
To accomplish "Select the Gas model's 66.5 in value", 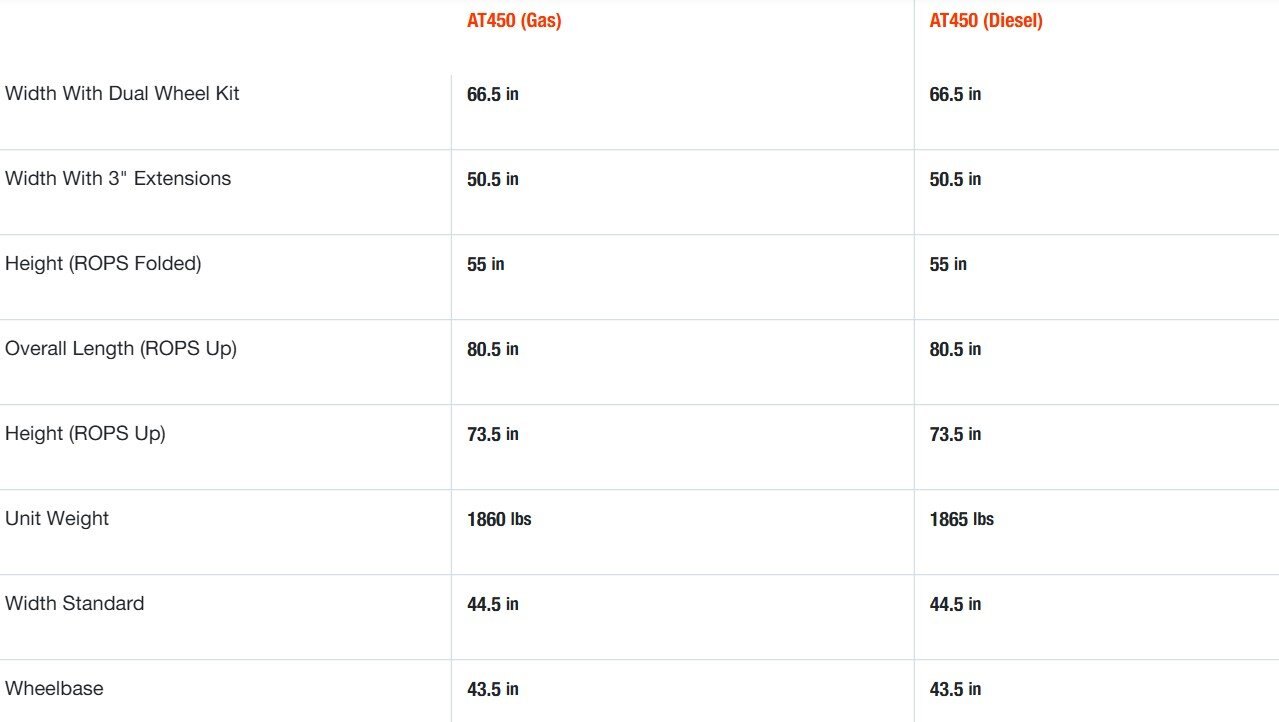I will click(x=493, y=94).
